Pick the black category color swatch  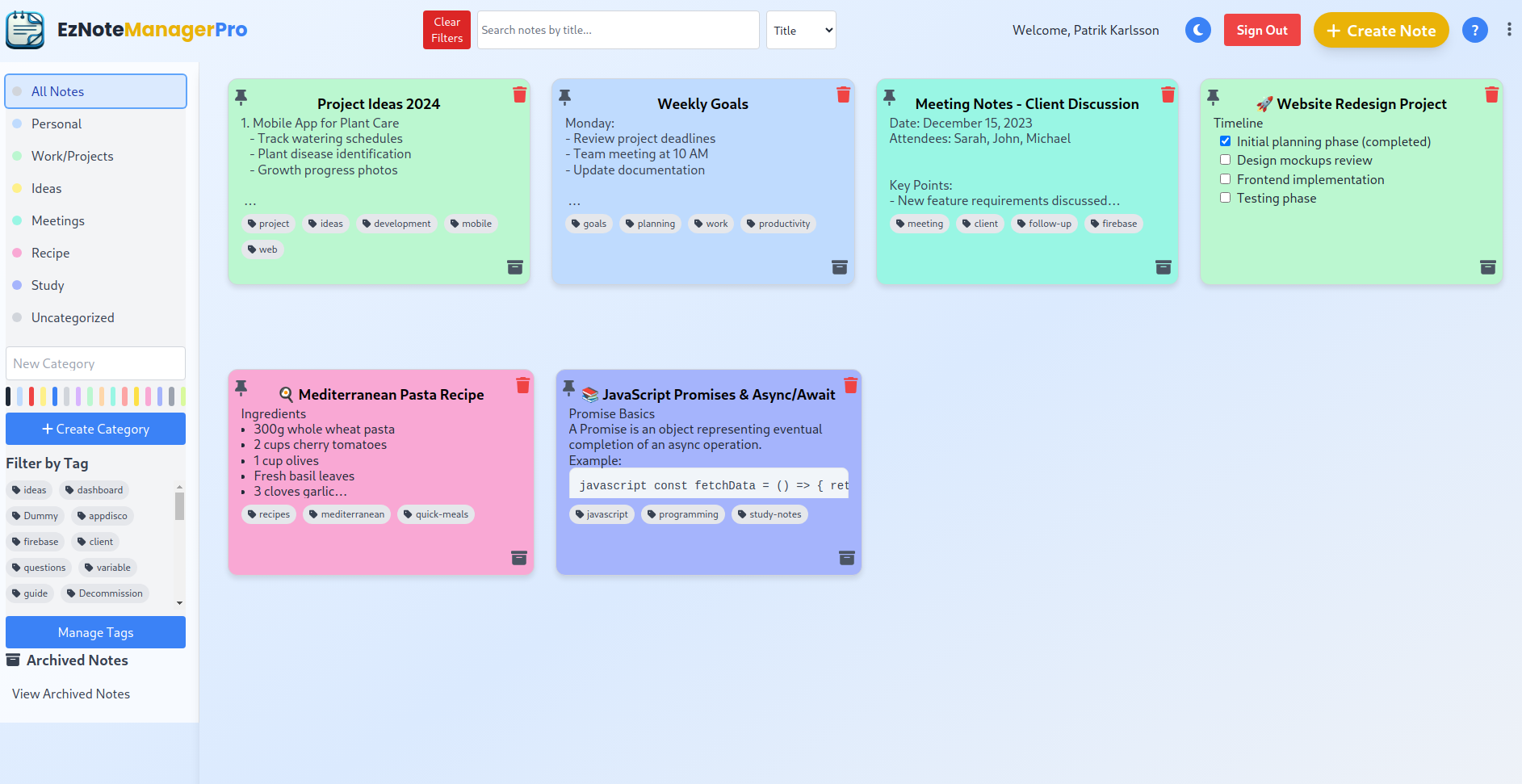8,396
